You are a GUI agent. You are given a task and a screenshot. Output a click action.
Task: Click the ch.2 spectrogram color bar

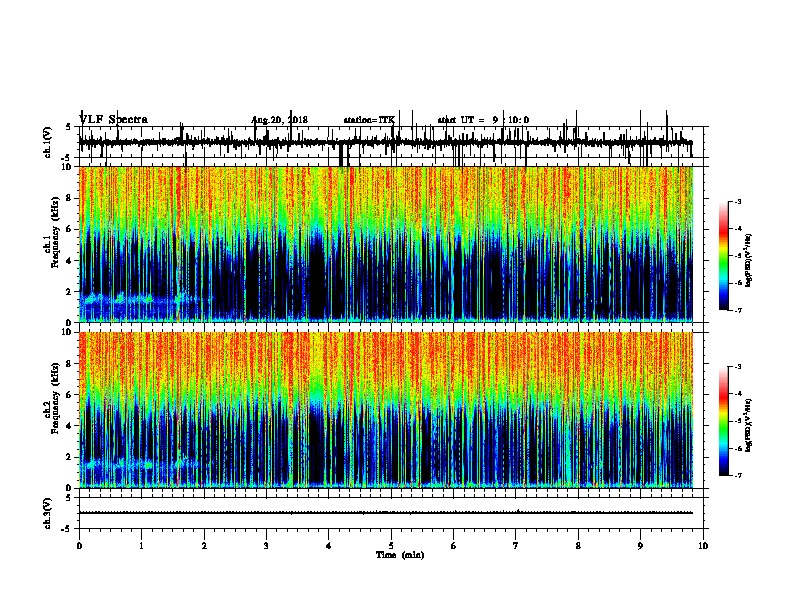(x=723, y=421)
